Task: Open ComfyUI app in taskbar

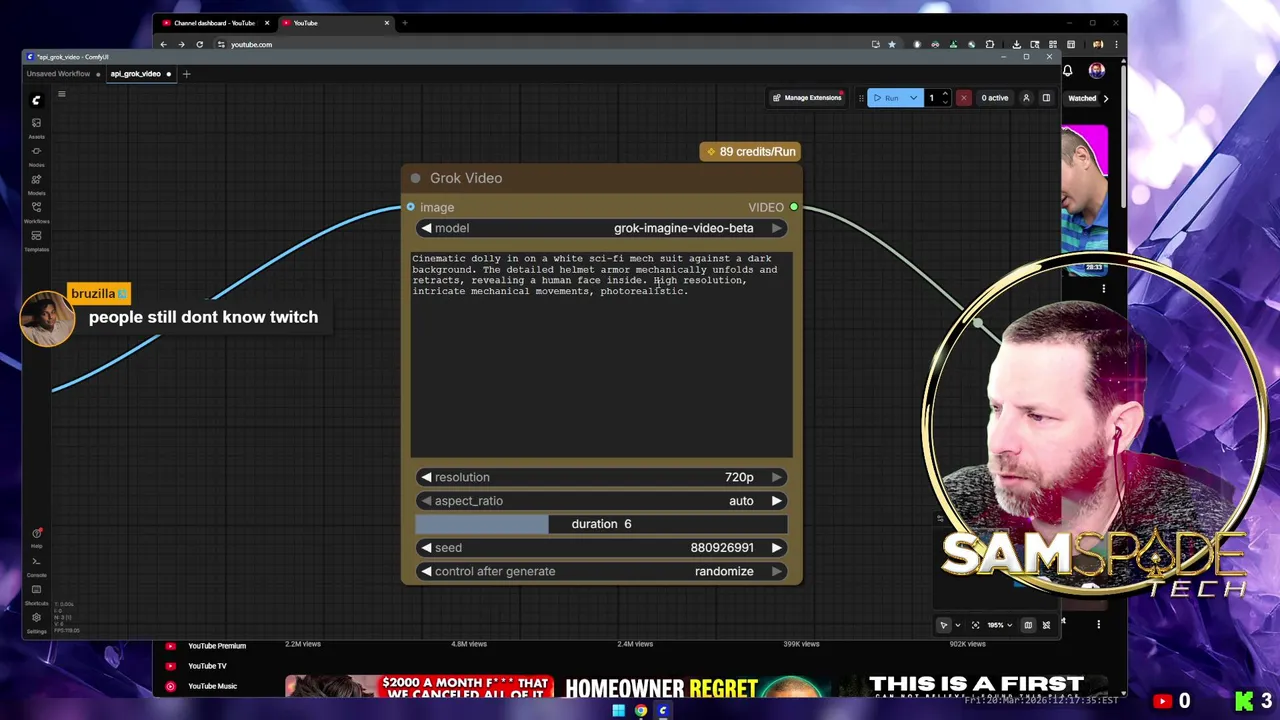Action: click(662, 711)
